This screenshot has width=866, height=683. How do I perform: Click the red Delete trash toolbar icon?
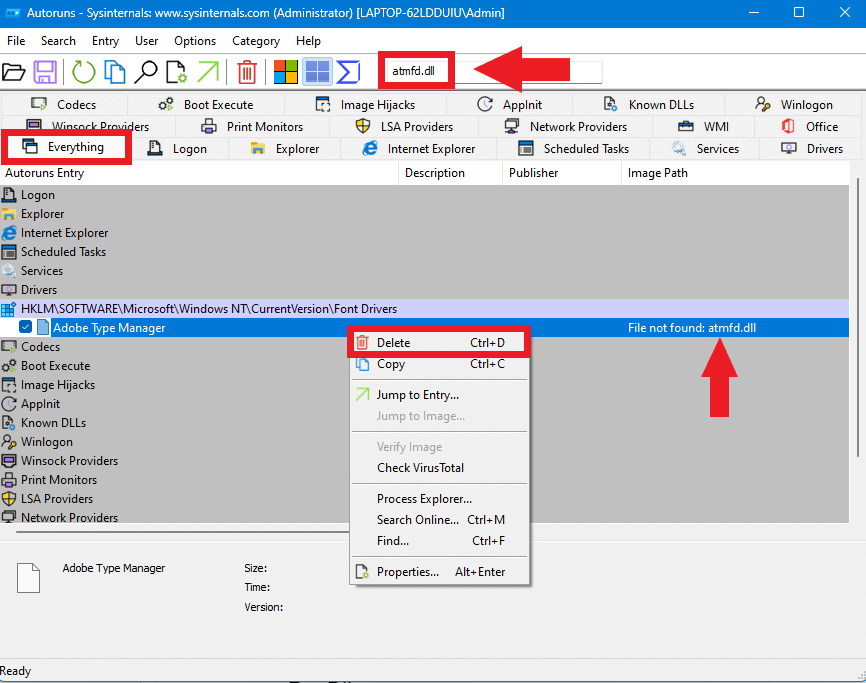247,72
